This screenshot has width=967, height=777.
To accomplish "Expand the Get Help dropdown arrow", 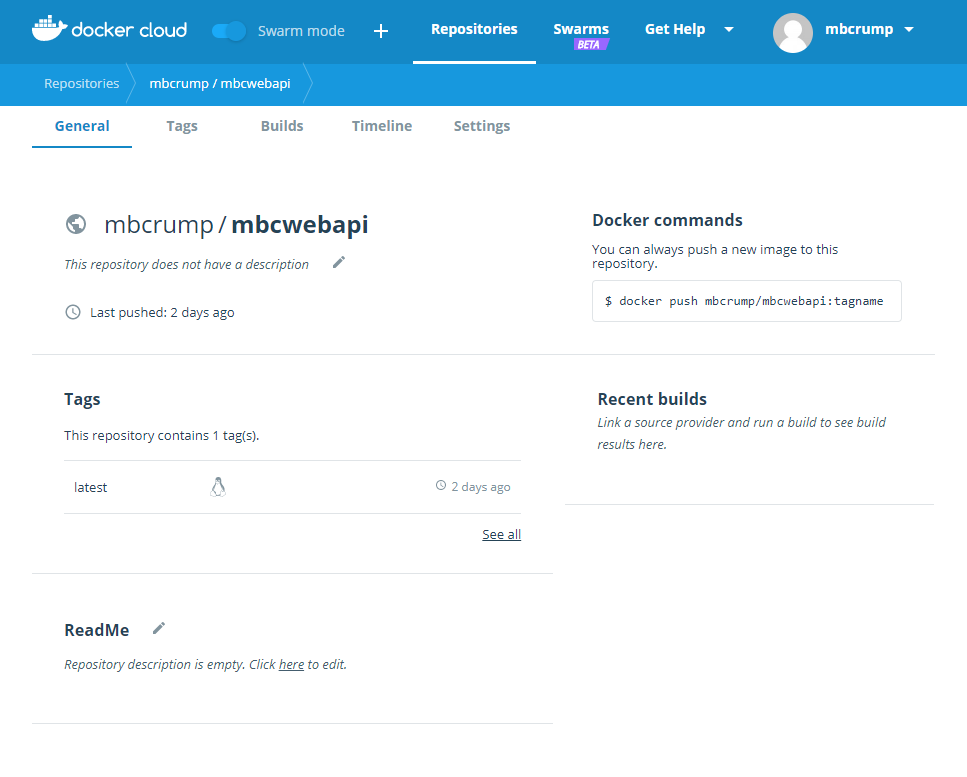I will click(729, 30).
